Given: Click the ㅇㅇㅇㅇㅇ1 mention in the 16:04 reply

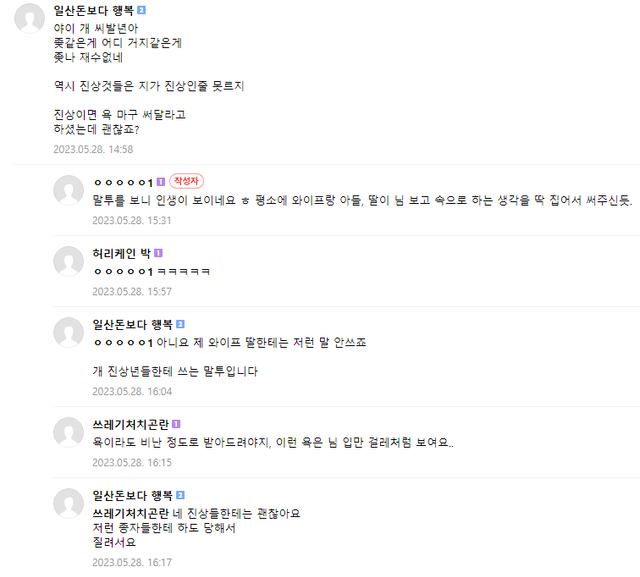Looking at the screenshot, I should [x=122, y=343].
